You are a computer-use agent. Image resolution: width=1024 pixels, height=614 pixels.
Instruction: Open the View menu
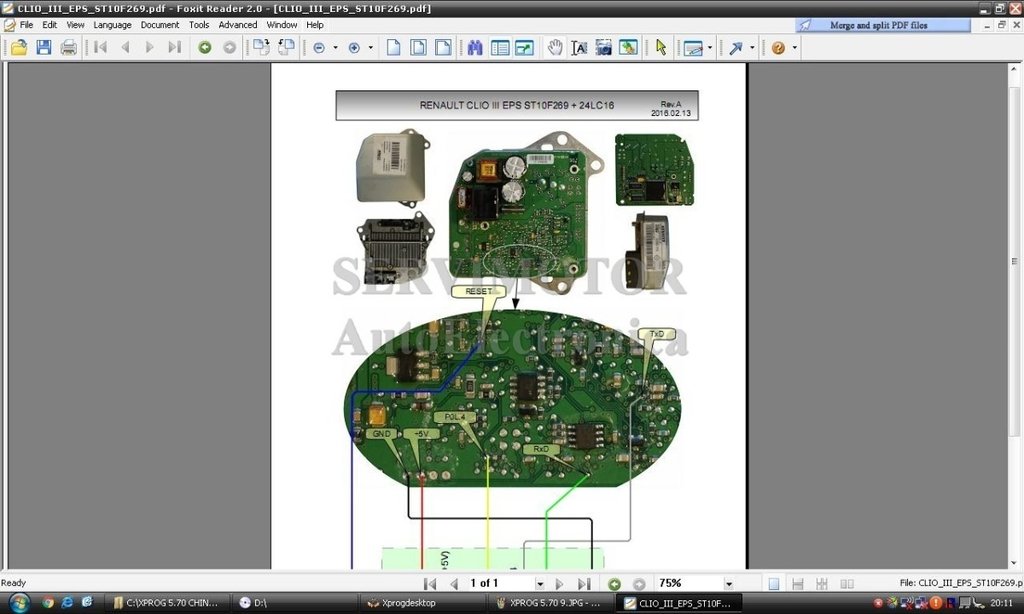(x=75, y=25)
